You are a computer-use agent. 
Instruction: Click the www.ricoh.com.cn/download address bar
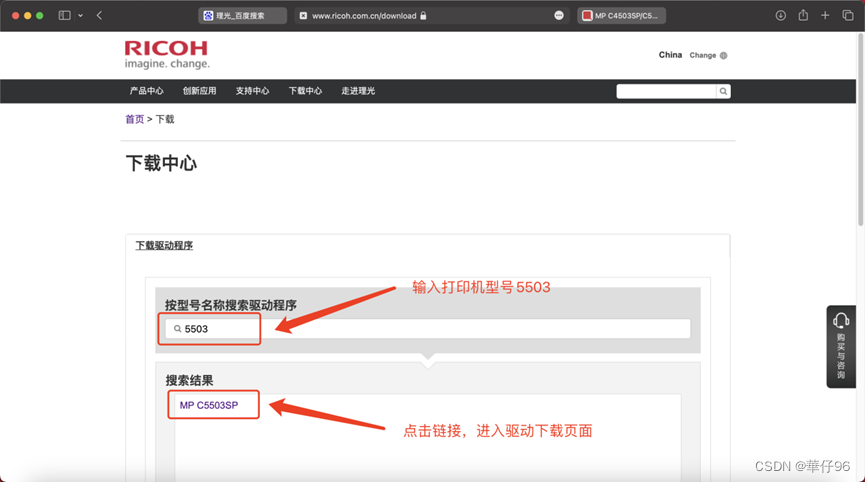(432, 15)
